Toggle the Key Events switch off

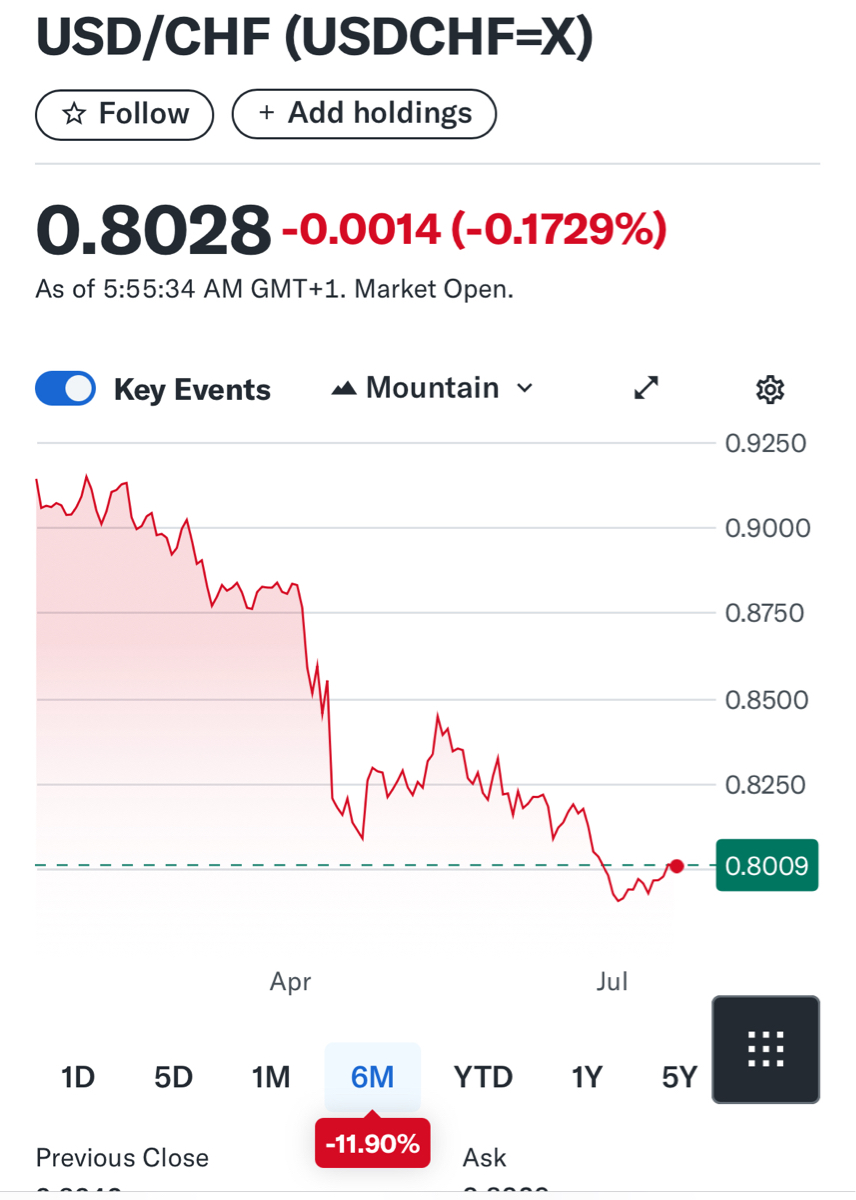coord(65,388)
